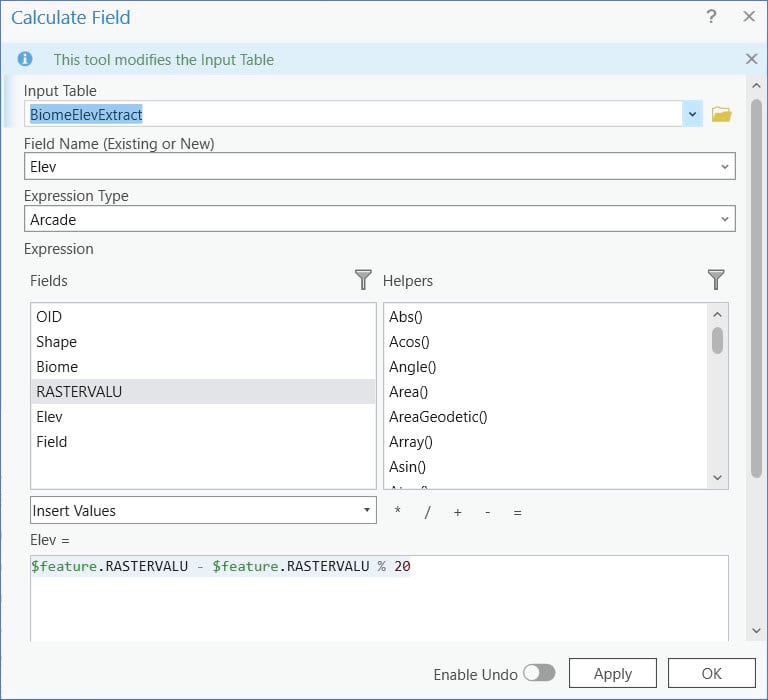Click the Help question mark icon
The height and width of the screenshot is (700, 768).
tap(712, 17)
